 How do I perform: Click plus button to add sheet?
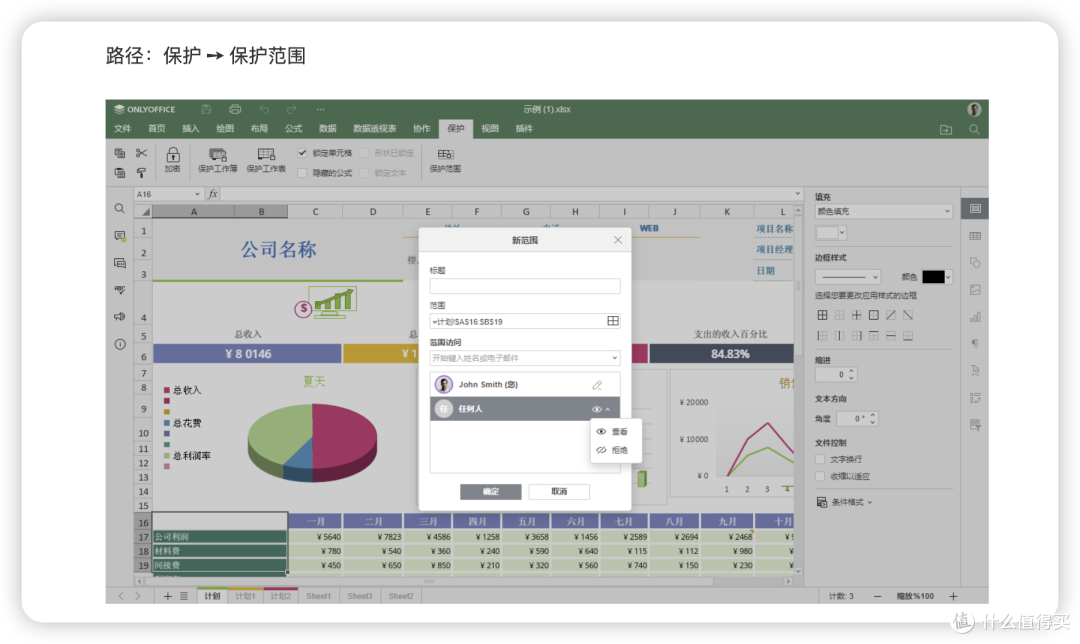pos(167,596)
